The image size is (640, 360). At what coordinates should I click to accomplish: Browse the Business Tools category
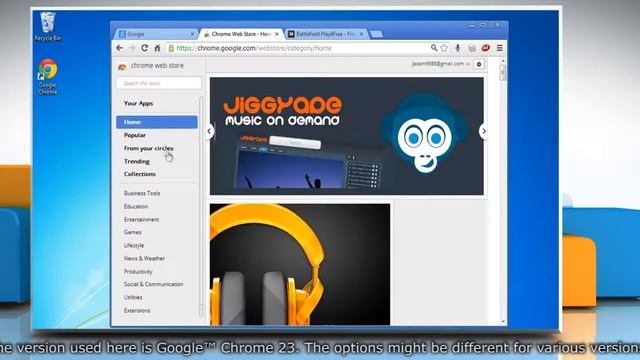142,193
